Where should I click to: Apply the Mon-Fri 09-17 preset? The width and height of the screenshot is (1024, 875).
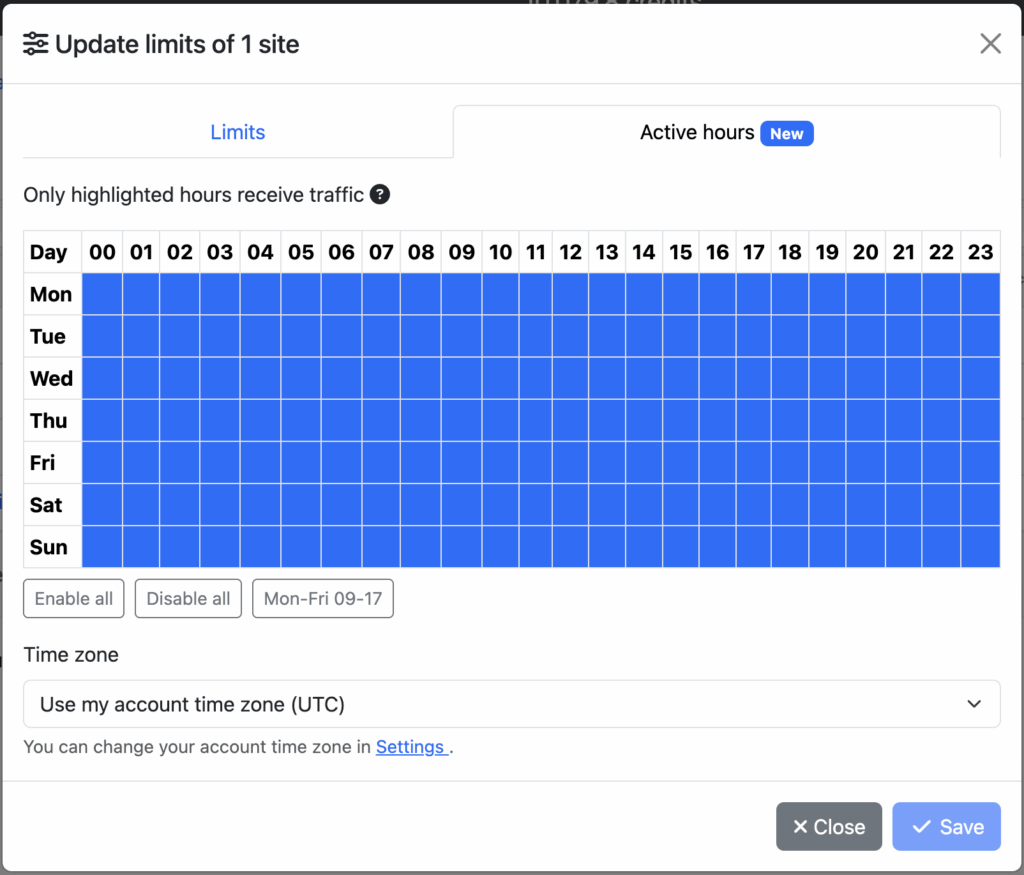click(x=323, y=598)
